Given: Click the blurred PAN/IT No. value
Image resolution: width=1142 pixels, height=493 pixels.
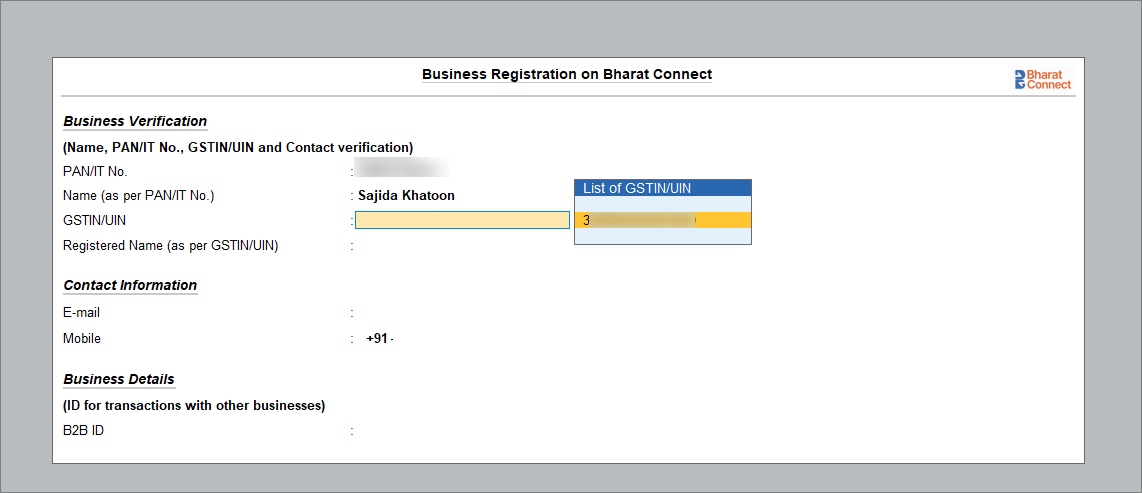Looking at the screenshot, I should click(x=402, y=169).
